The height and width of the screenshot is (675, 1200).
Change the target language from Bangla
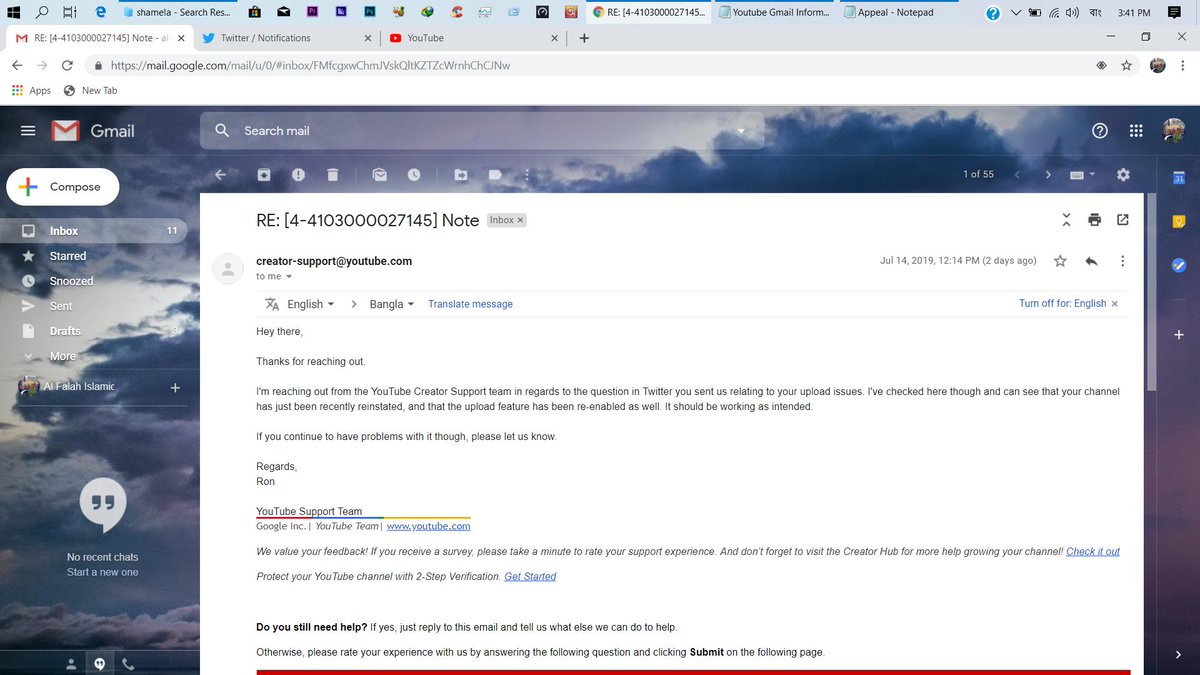[x=392, y=304]
